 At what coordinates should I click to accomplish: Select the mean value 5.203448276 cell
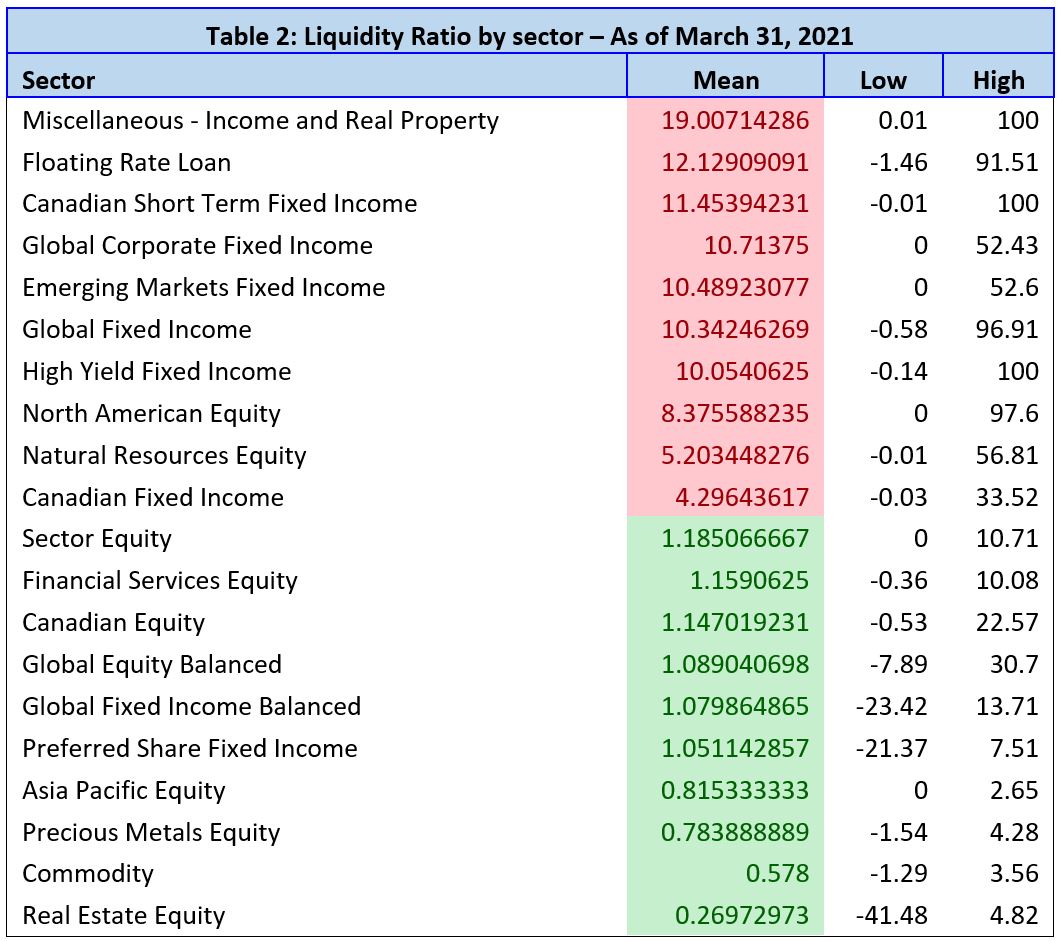(x=735, y=456)
